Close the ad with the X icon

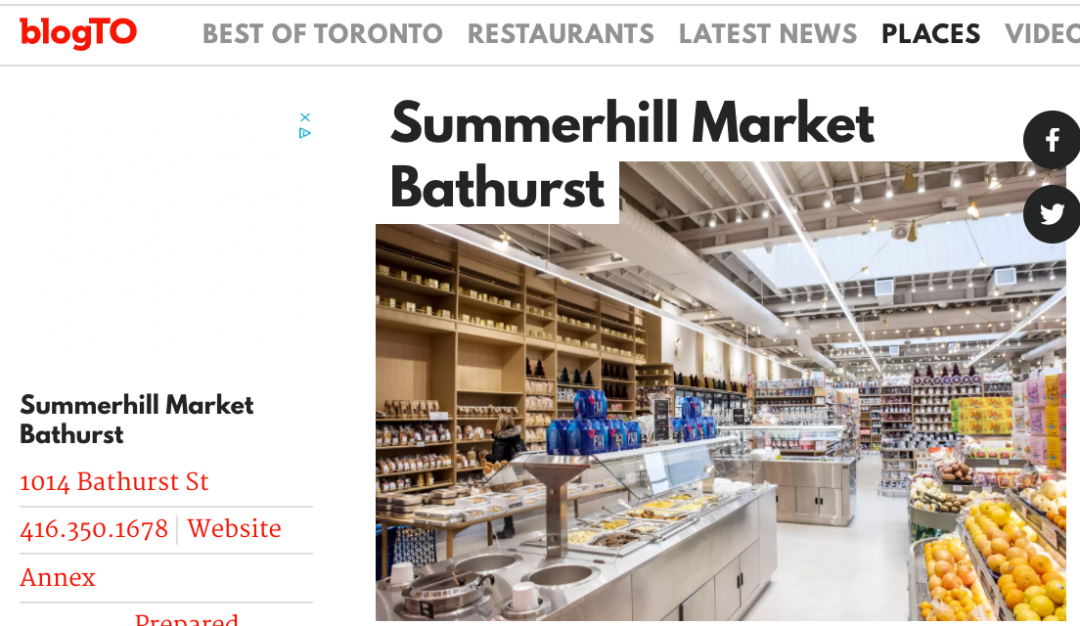pyautogui.click(x=305, y=118)
